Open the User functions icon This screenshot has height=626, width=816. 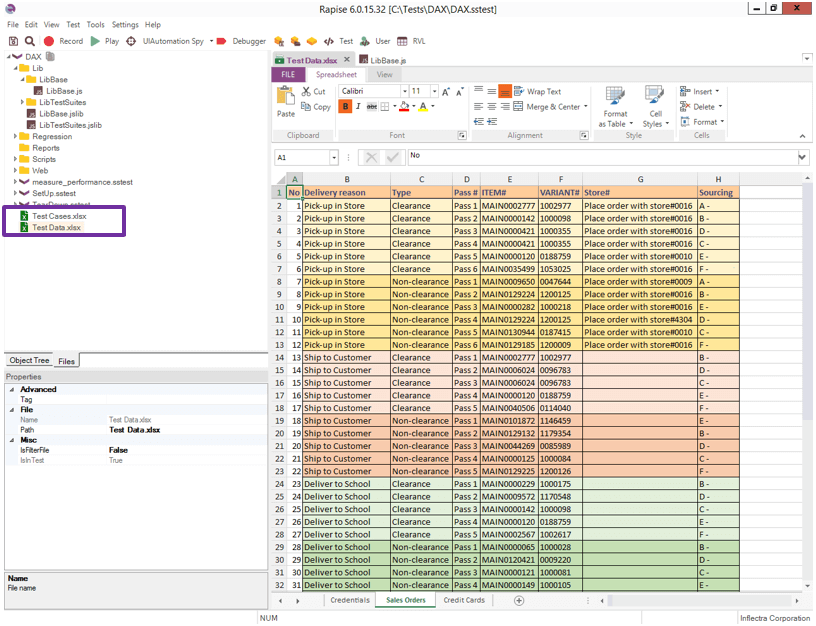[365, 41]
